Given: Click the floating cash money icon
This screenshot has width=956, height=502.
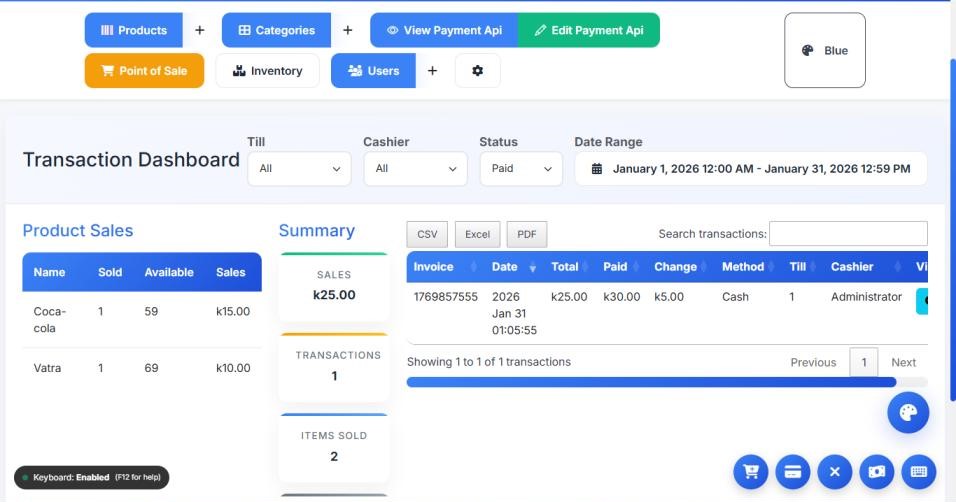Looking at the screenshot, I should 877,472.
